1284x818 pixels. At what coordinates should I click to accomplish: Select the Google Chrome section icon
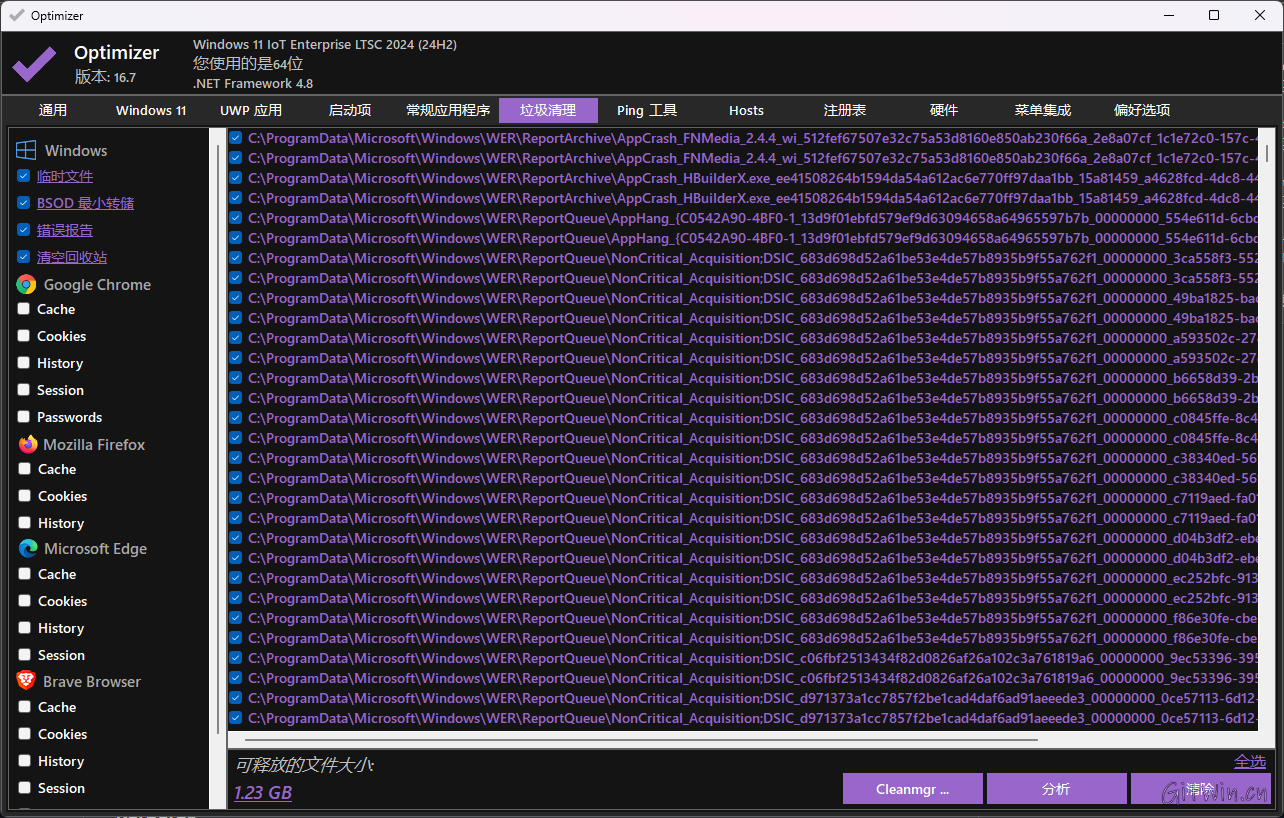point(25,284)
